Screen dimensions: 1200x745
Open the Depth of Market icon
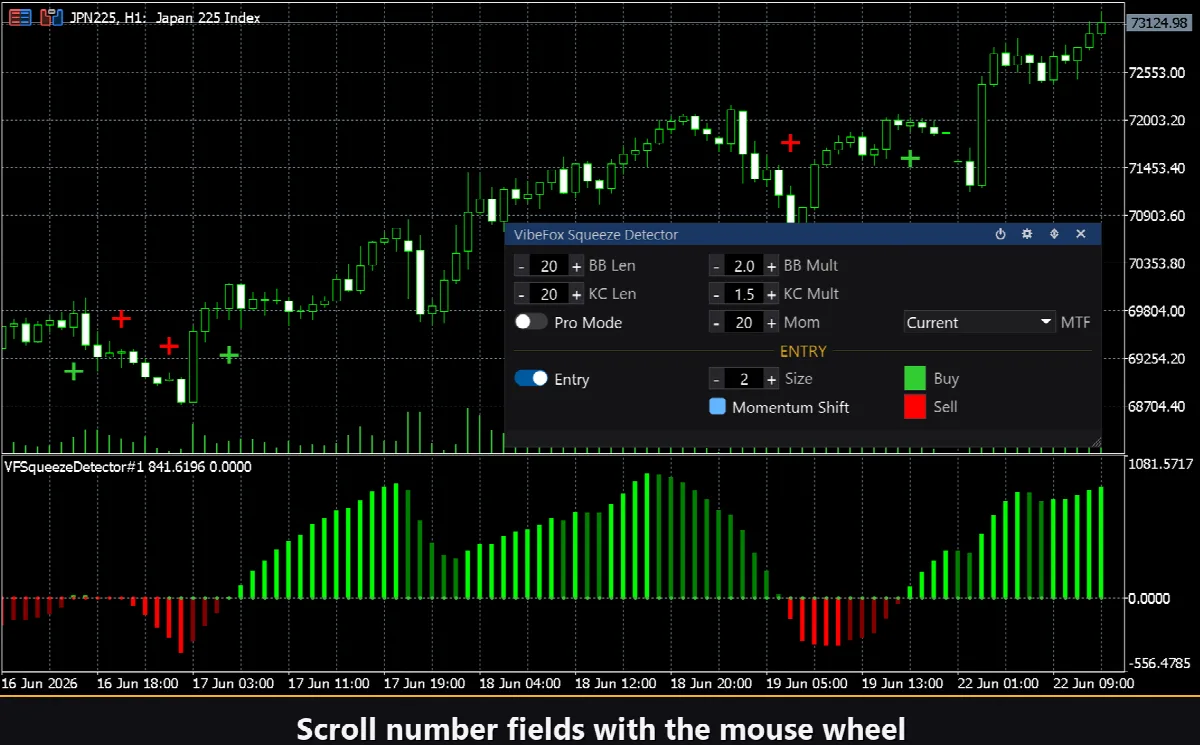click(x=19, y=17)
